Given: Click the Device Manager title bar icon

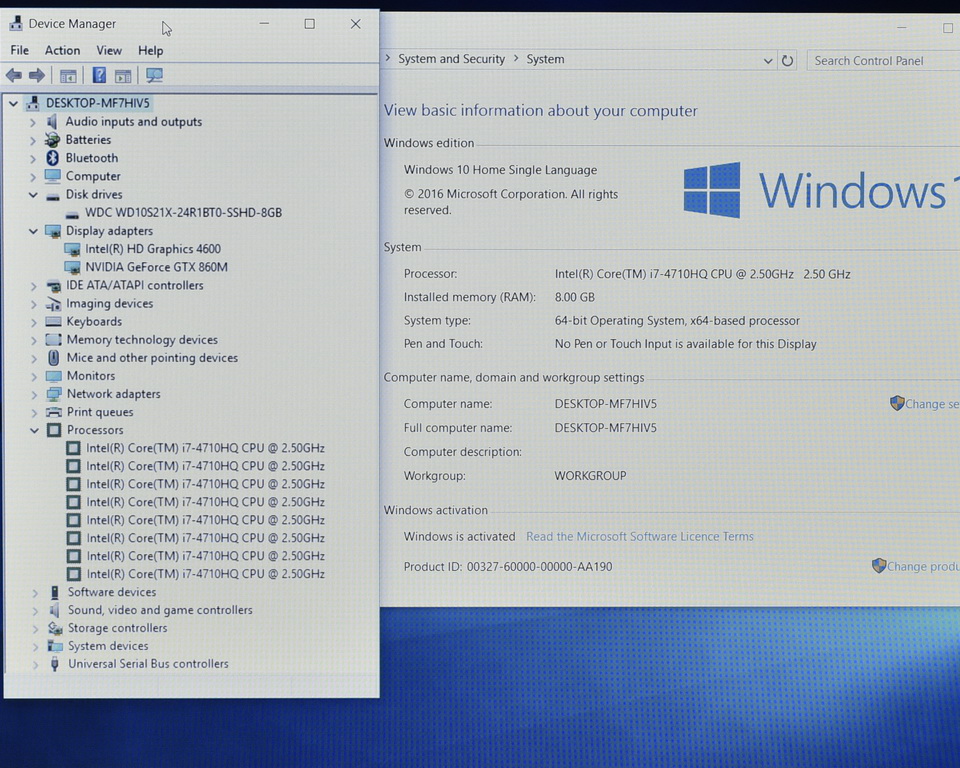Looking at the screenshot, I should click(x=16, y=23).
